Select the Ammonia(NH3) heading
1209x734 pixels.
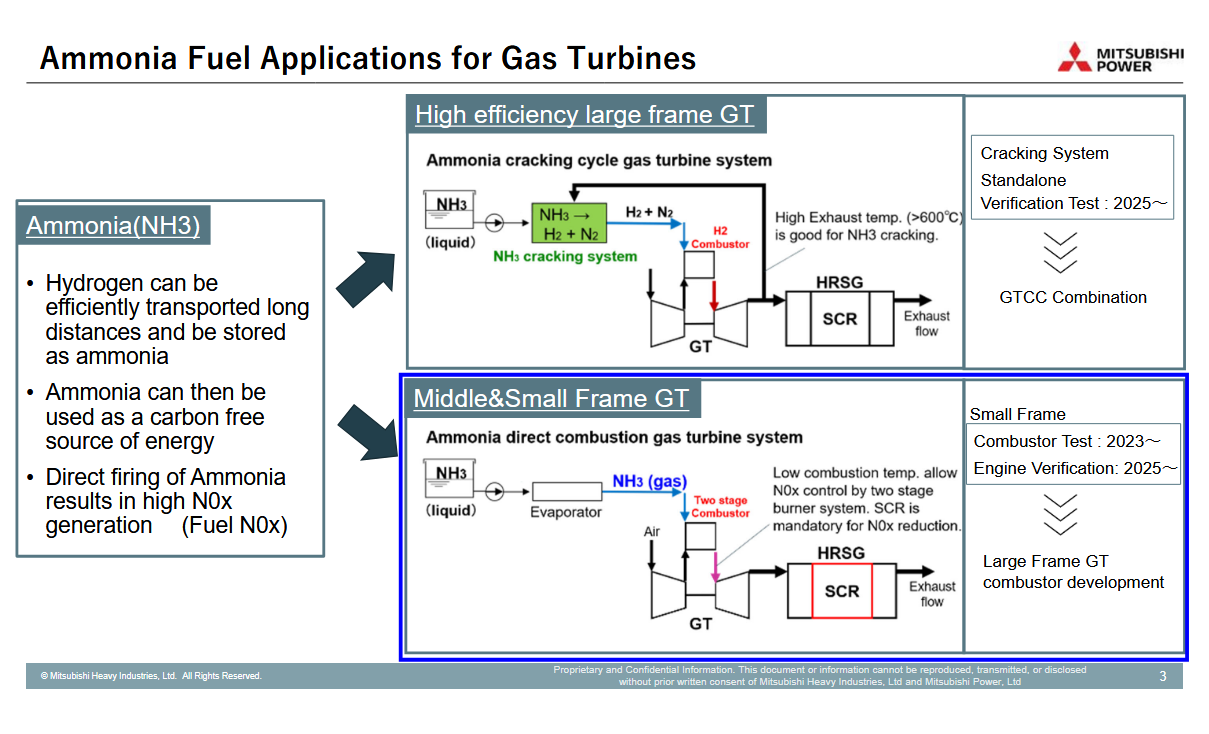click(x=113, y=226)
